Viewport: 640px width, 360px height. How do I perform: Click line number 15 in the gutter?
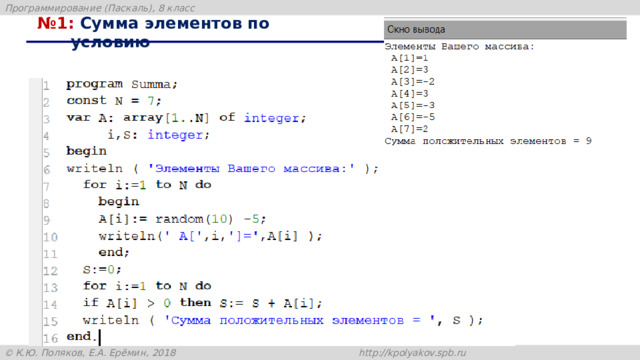tap(51, 321)
